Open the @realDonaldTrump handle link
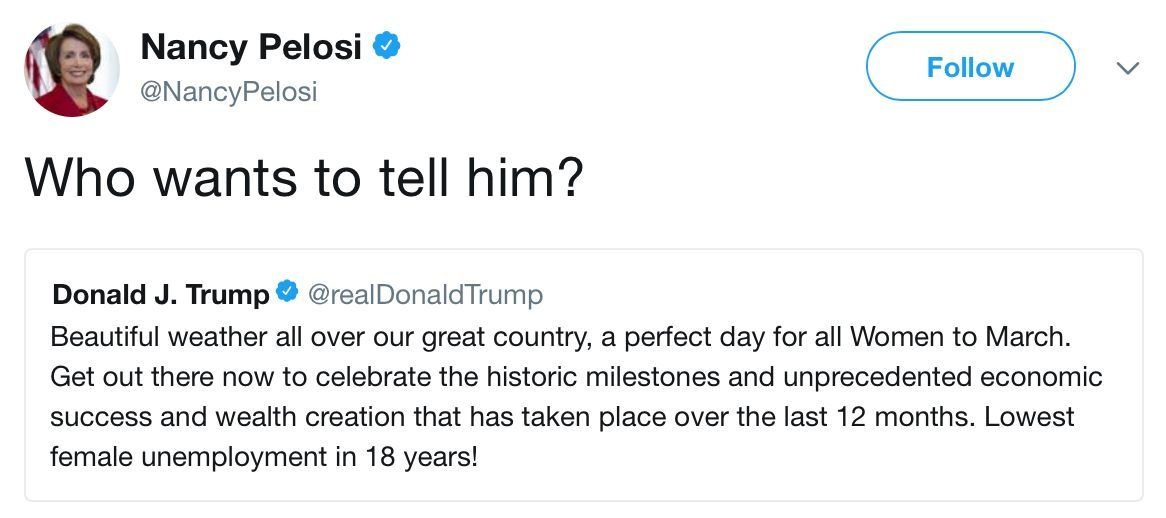1166x518 pixels. click(x=425, y=295)
